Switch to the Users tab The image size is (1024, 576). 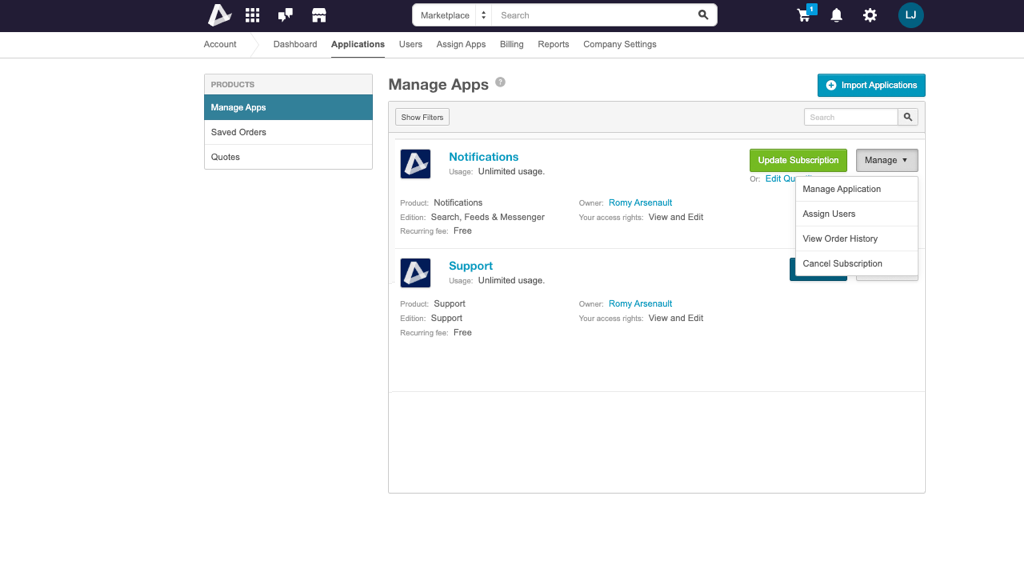coord(410,44)
